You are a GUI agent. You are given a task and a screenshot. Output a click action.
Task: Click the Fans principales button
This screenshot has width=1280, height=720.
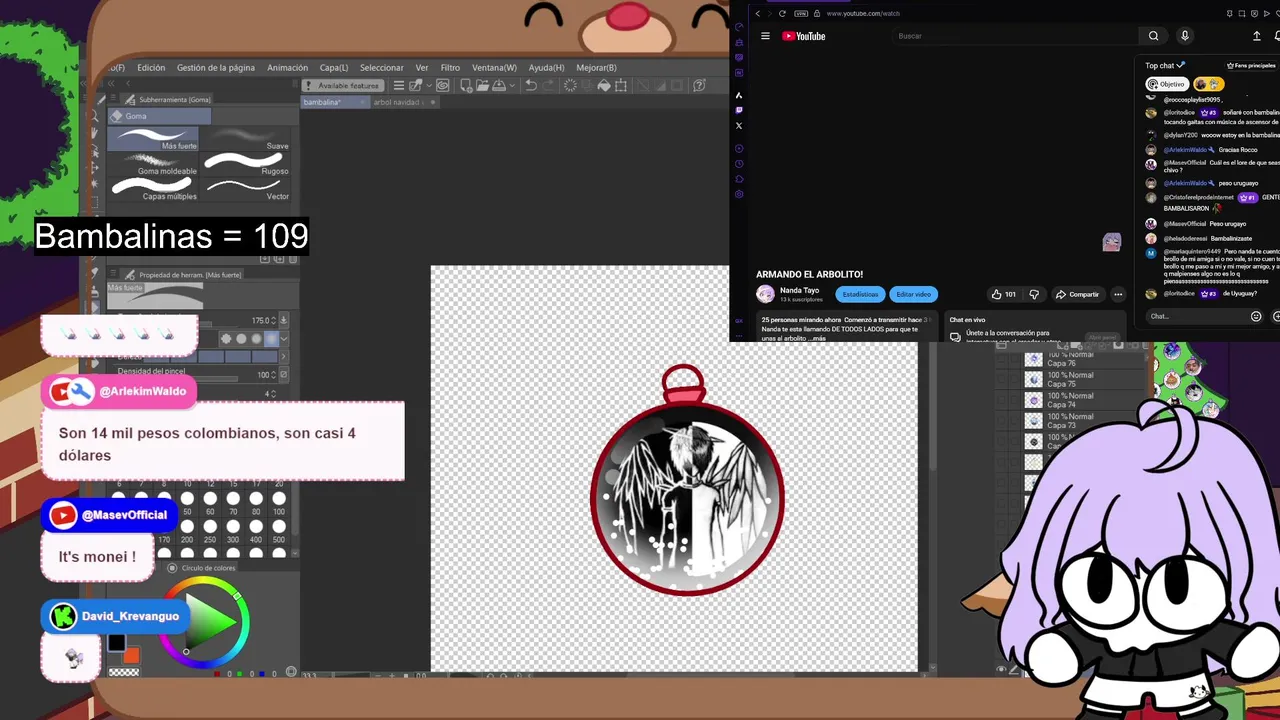click(1250, 65)
